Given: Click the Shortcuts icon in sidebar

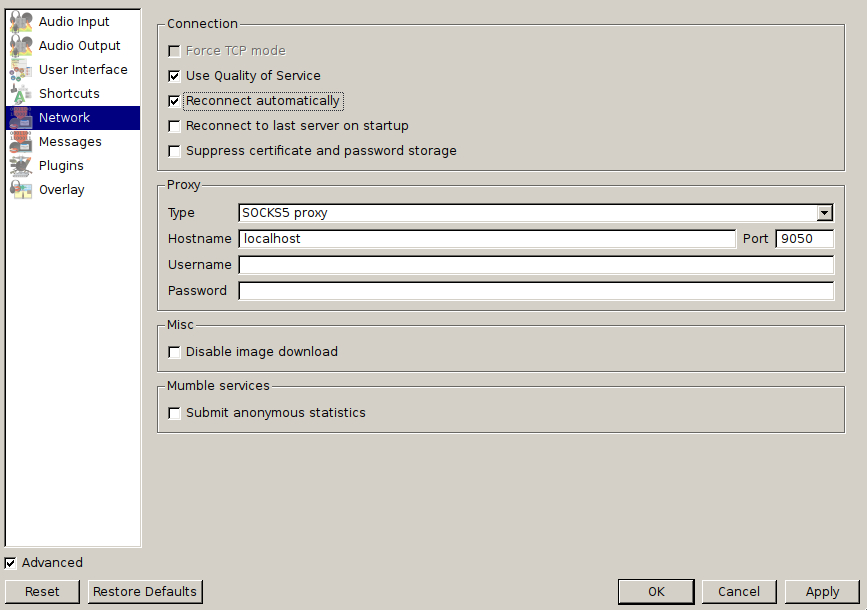Looking at the screenshot, I should (21, 94).
